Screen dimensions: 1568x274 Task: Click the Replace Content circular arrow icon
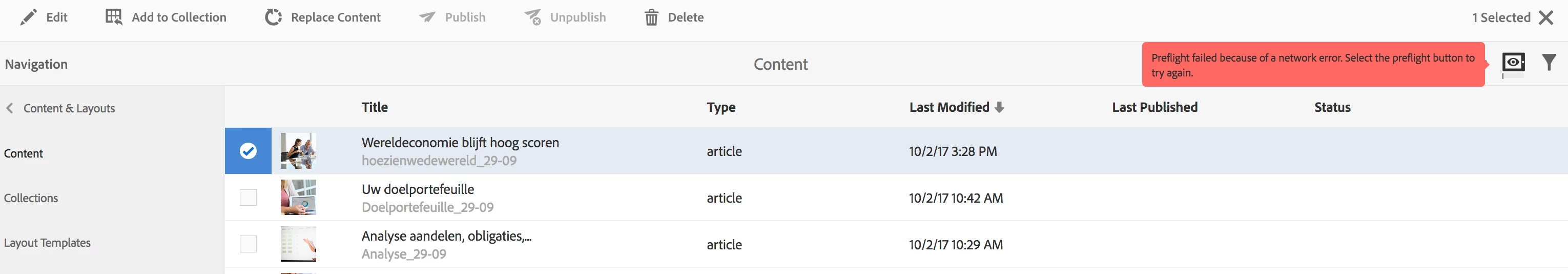[x=273, y=17]
